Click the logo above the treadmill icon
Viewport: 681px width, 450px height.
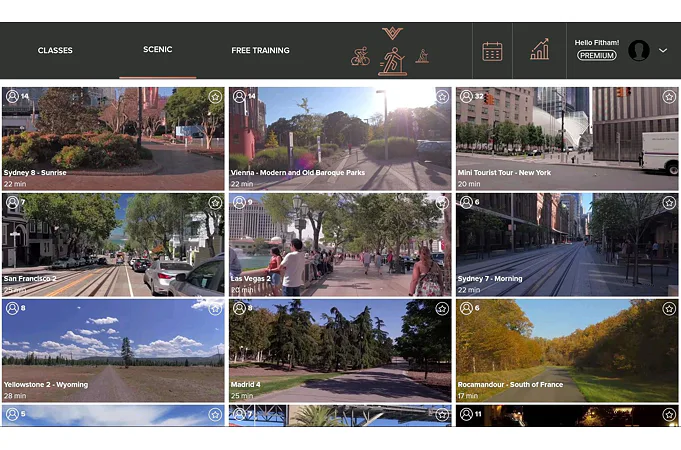coord(392,33)
